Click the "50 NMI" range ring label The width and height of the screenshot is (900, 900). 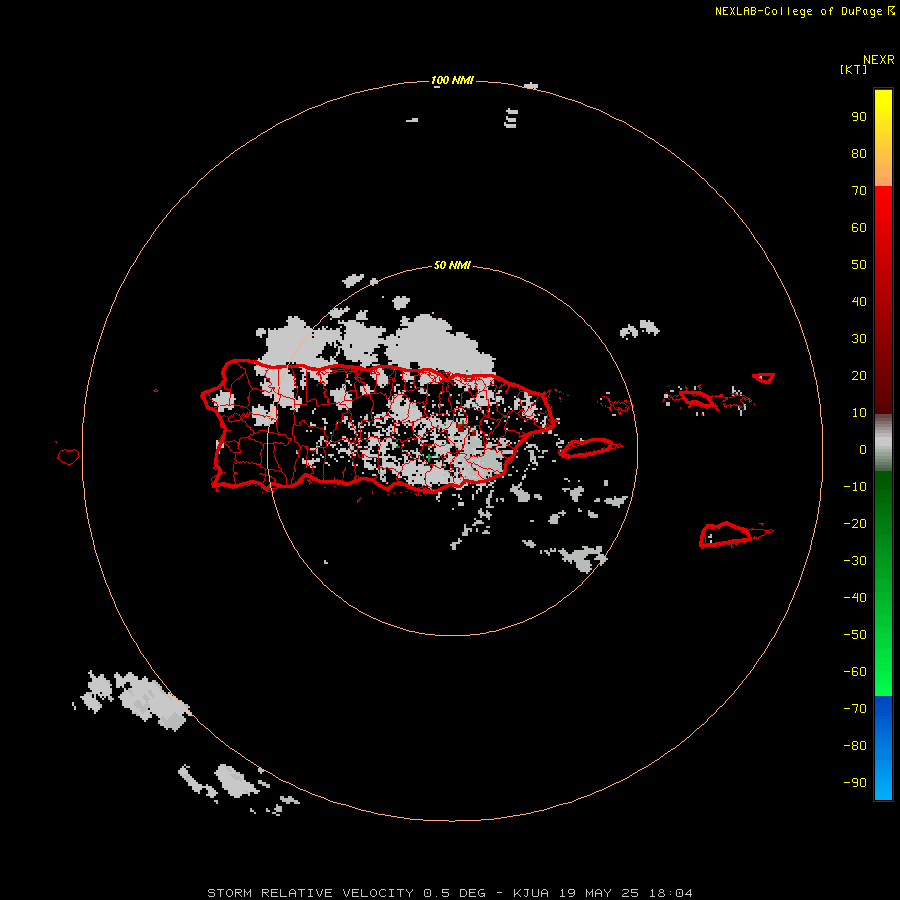[452, 265]
